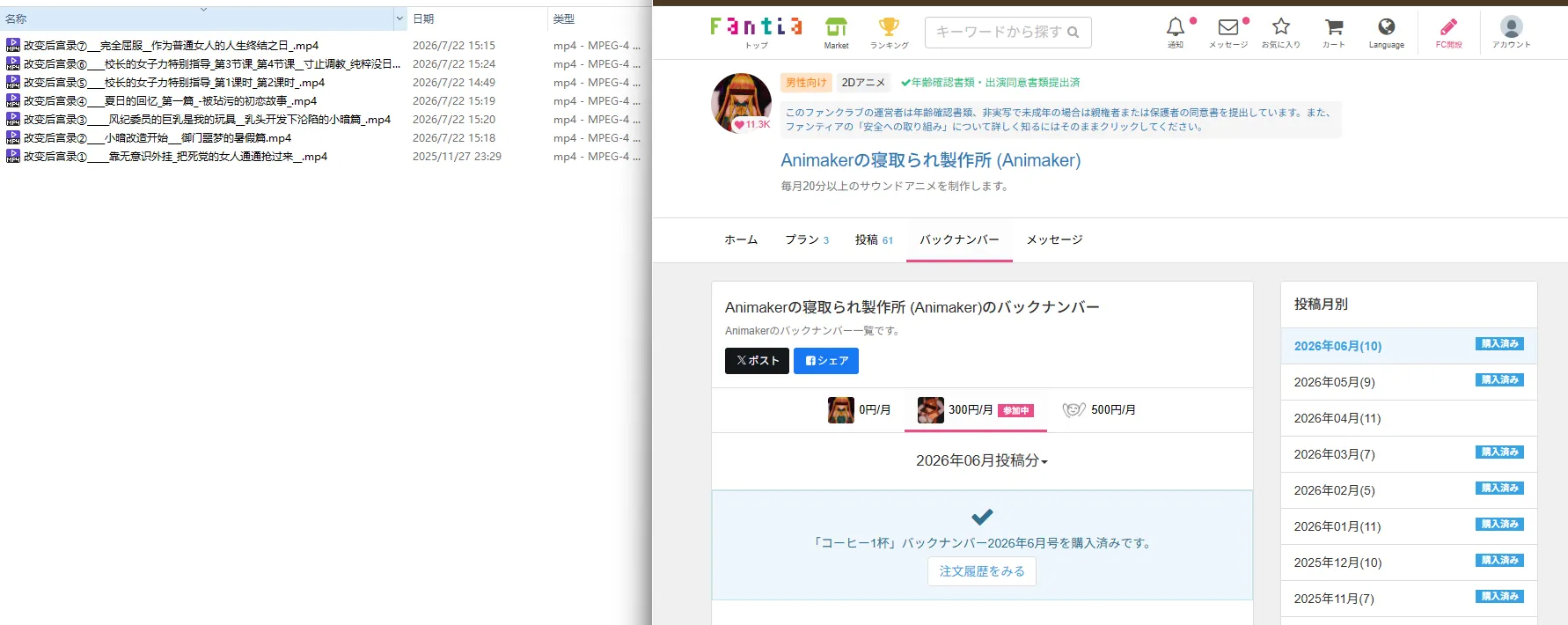Open the shopping cart icon
This screenshot has width=1568, height=625.
(x=1334, y=27)
